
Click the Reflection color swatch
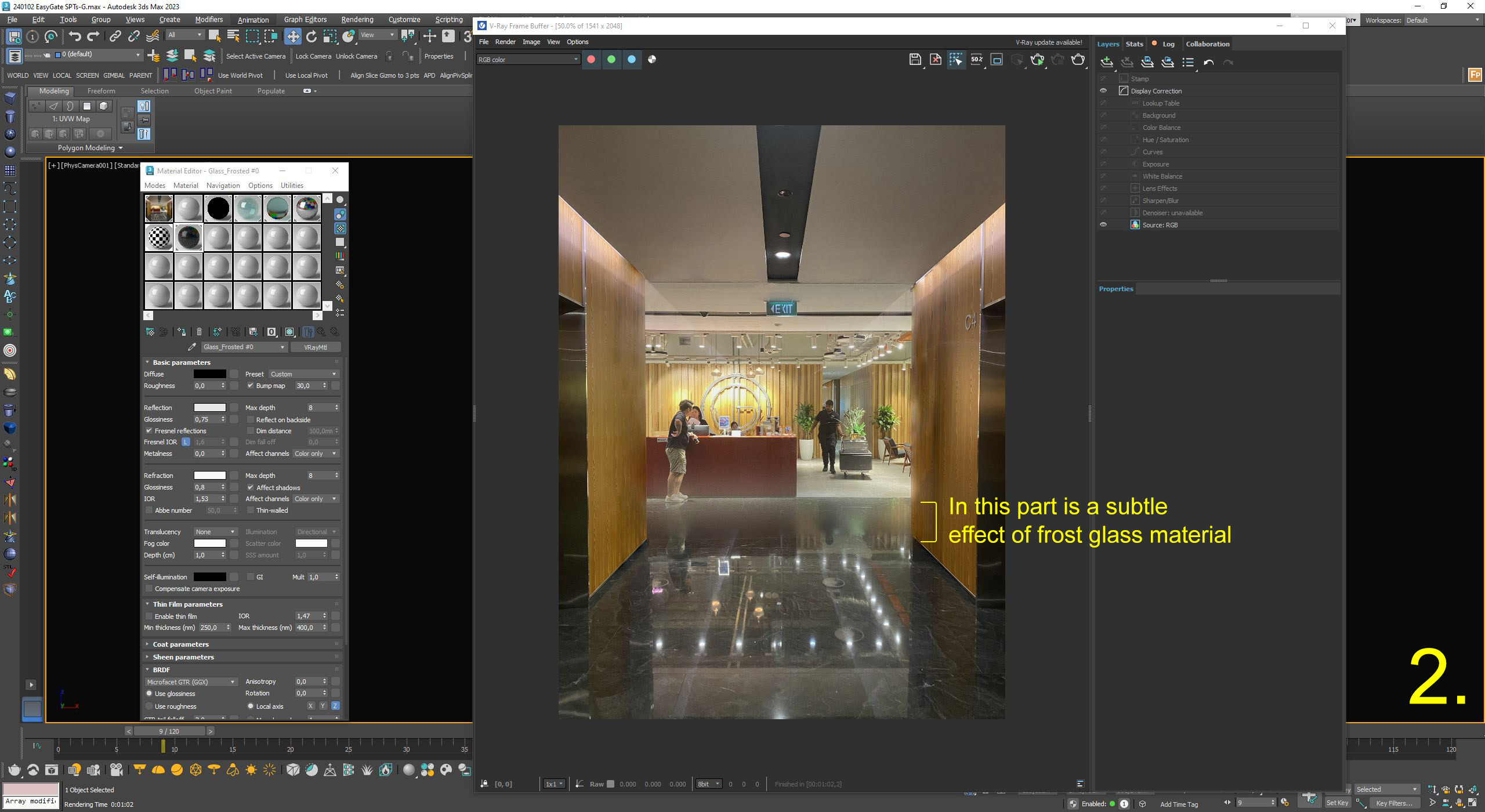(210, 408)
